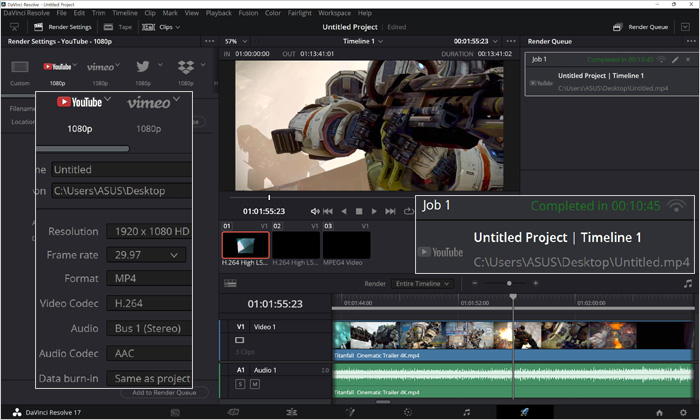Click the Render Settings clapper icon
The image size is (700, 420).
[38, 27]
